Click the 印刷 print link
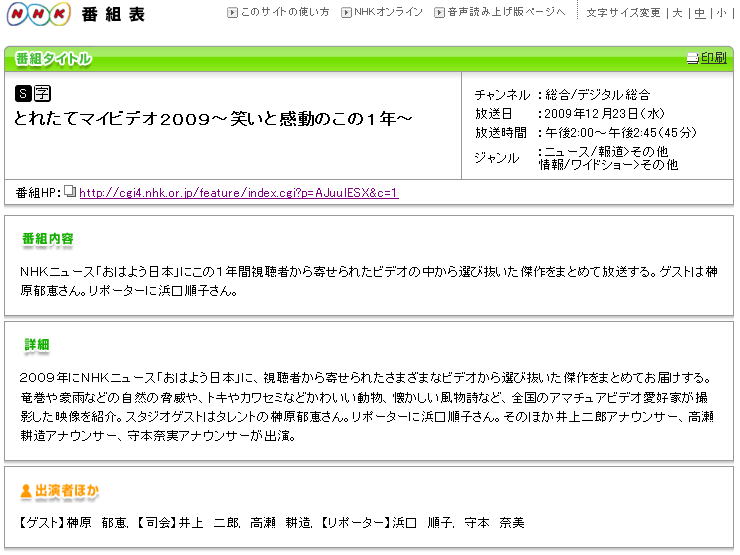The width and height of the screenshot is (740, 555). tap(714, 58)
